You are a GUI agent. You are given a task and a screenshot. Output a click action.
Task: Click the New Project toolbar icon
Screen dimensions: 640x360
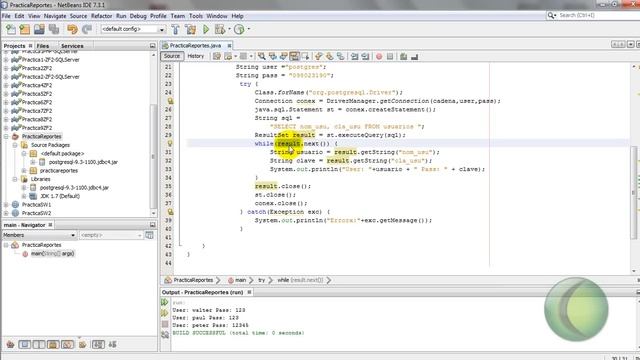click(x=25, y=29)
